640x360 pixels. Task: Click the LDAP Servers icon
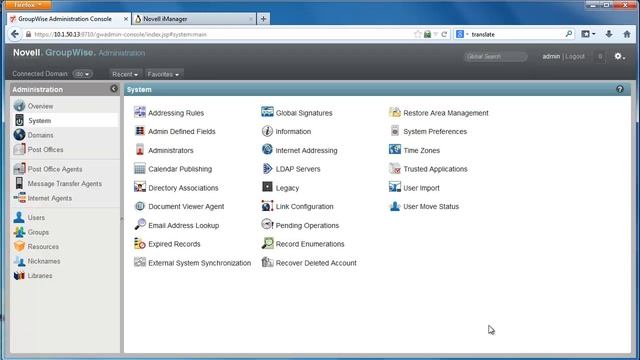pyautogui.click(x=267, y=169)
